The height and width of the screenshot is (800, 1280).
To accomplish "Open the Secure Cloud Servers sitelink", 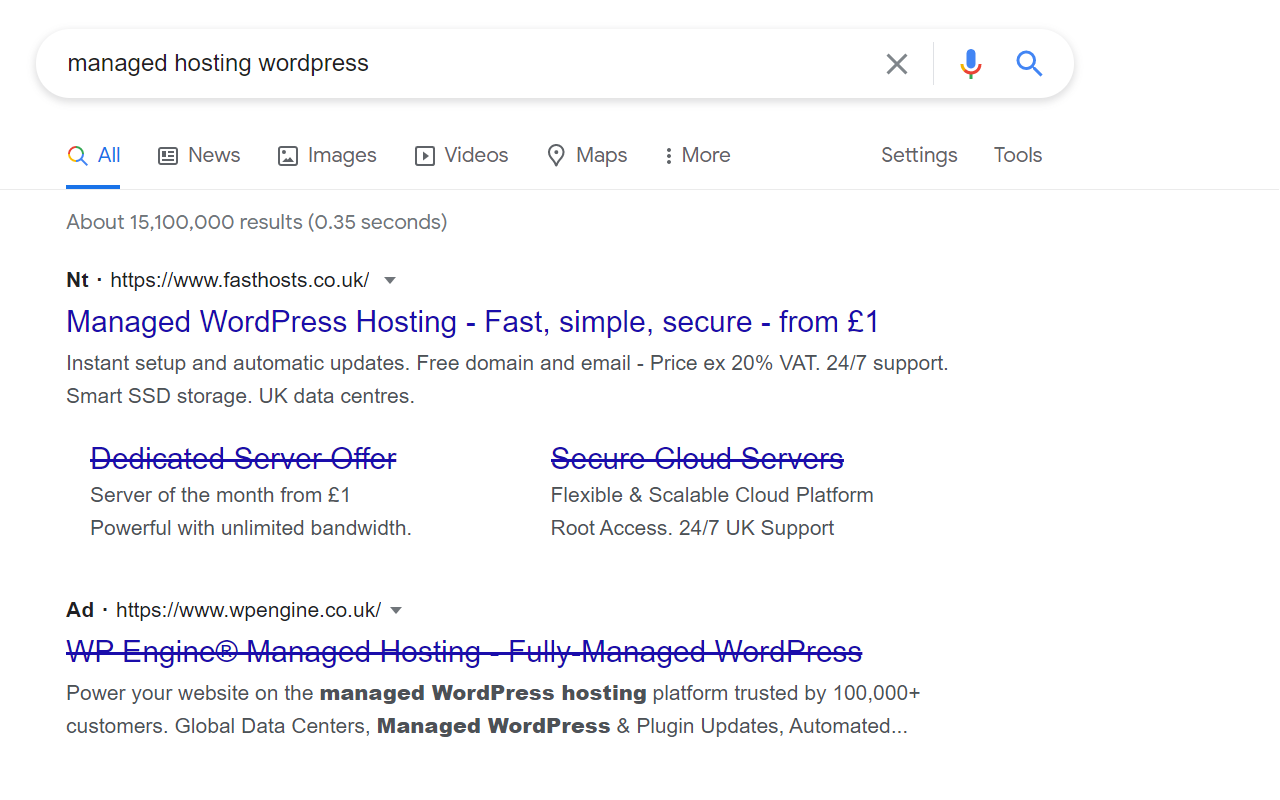I will (697, 458).
